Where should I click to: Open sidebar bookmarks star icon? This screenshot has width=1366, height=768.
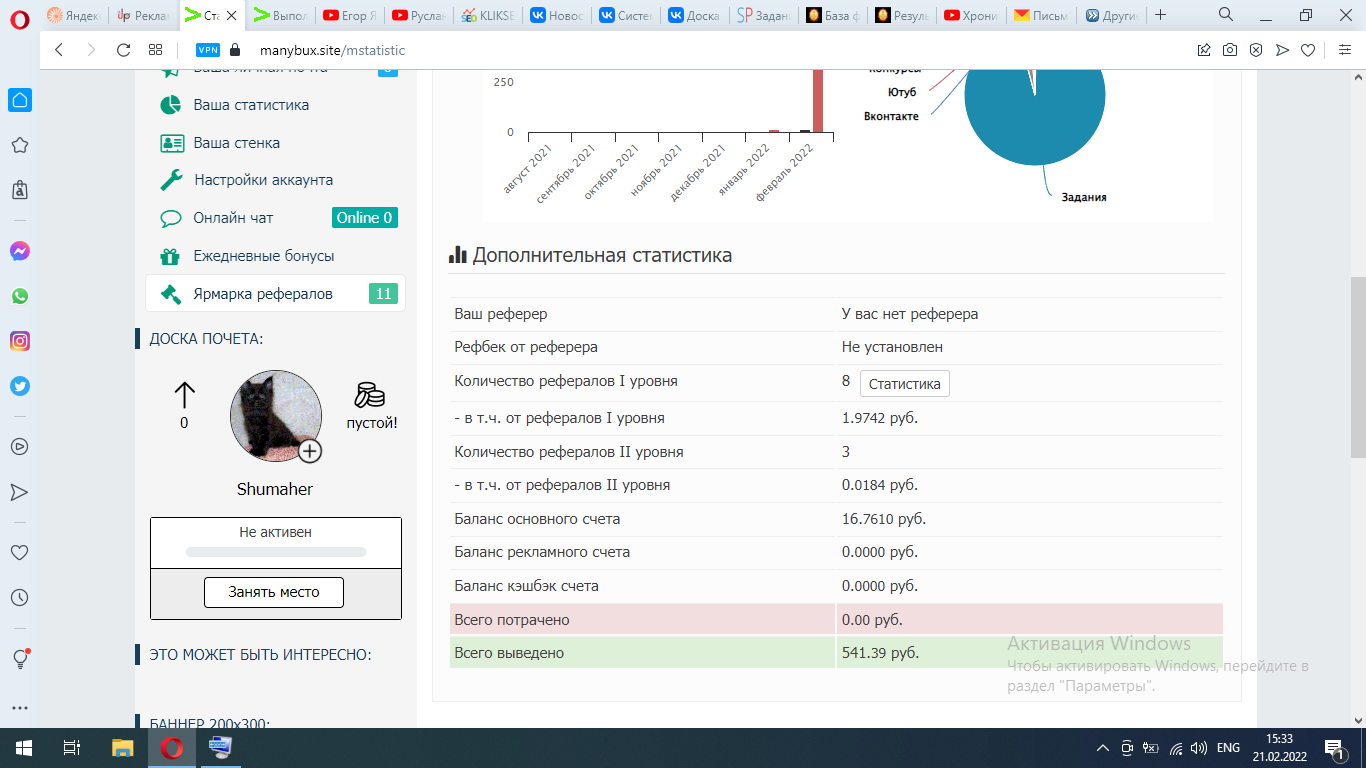point(19,145)
